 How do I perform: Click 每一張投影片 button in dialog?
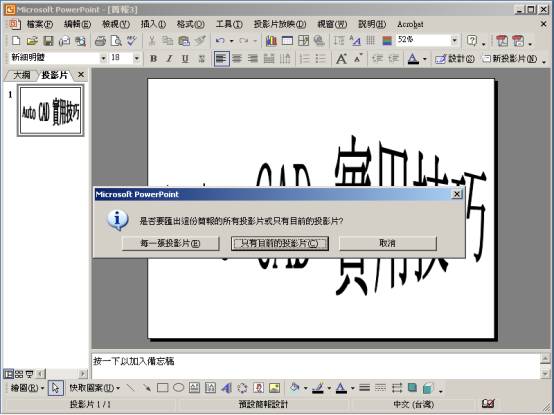[x=170, y=243]
